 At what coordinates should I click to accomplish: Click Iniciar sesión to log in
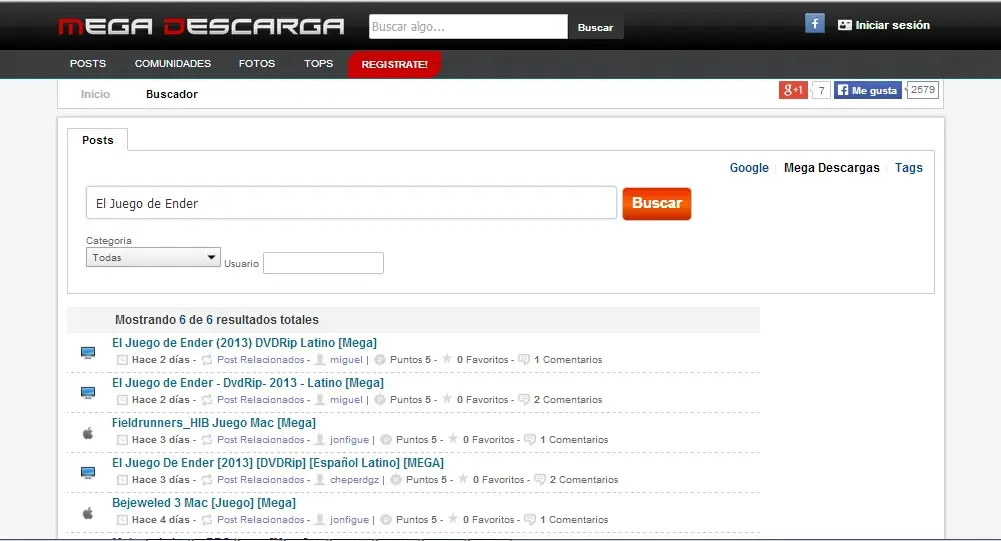[x=884, y=25]
